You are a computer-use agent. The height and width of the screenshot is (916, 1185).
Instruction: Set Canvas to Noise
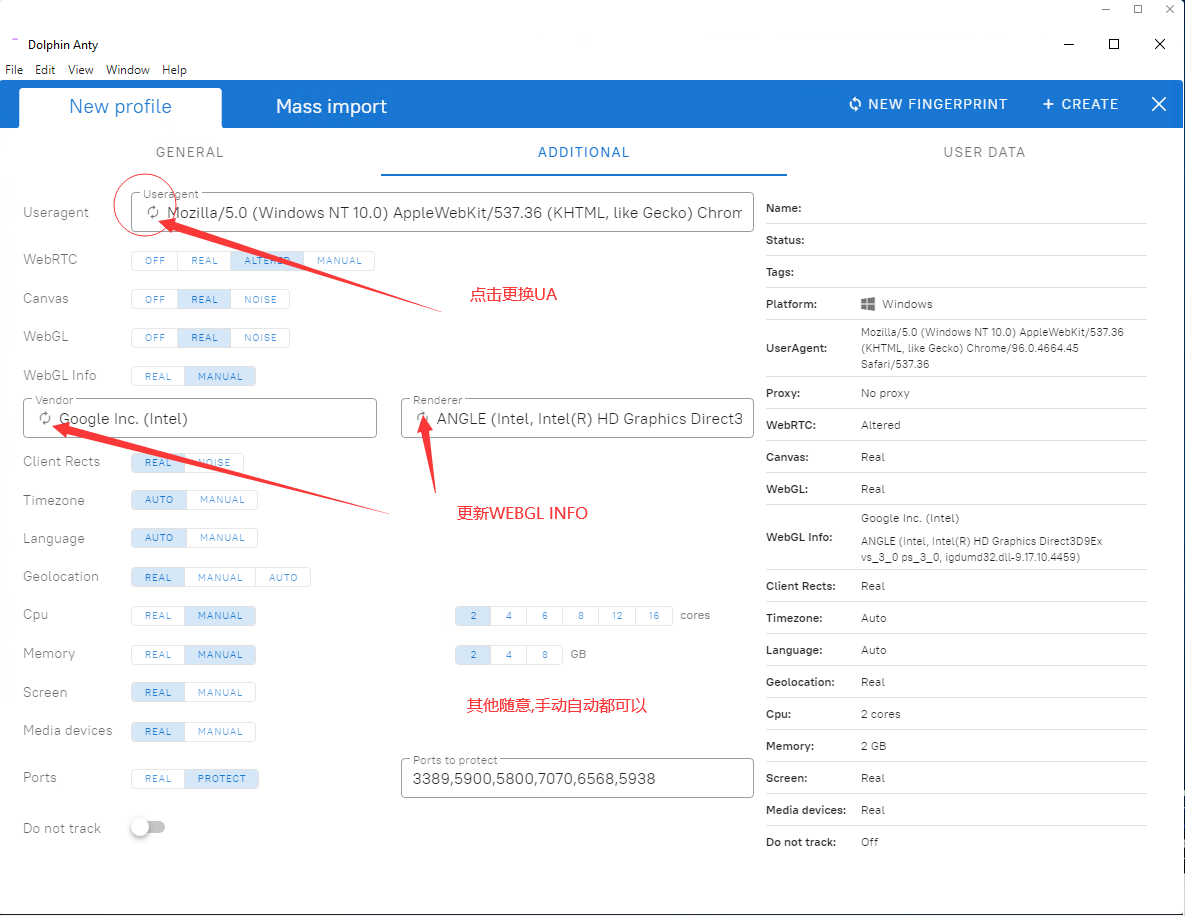260,300
